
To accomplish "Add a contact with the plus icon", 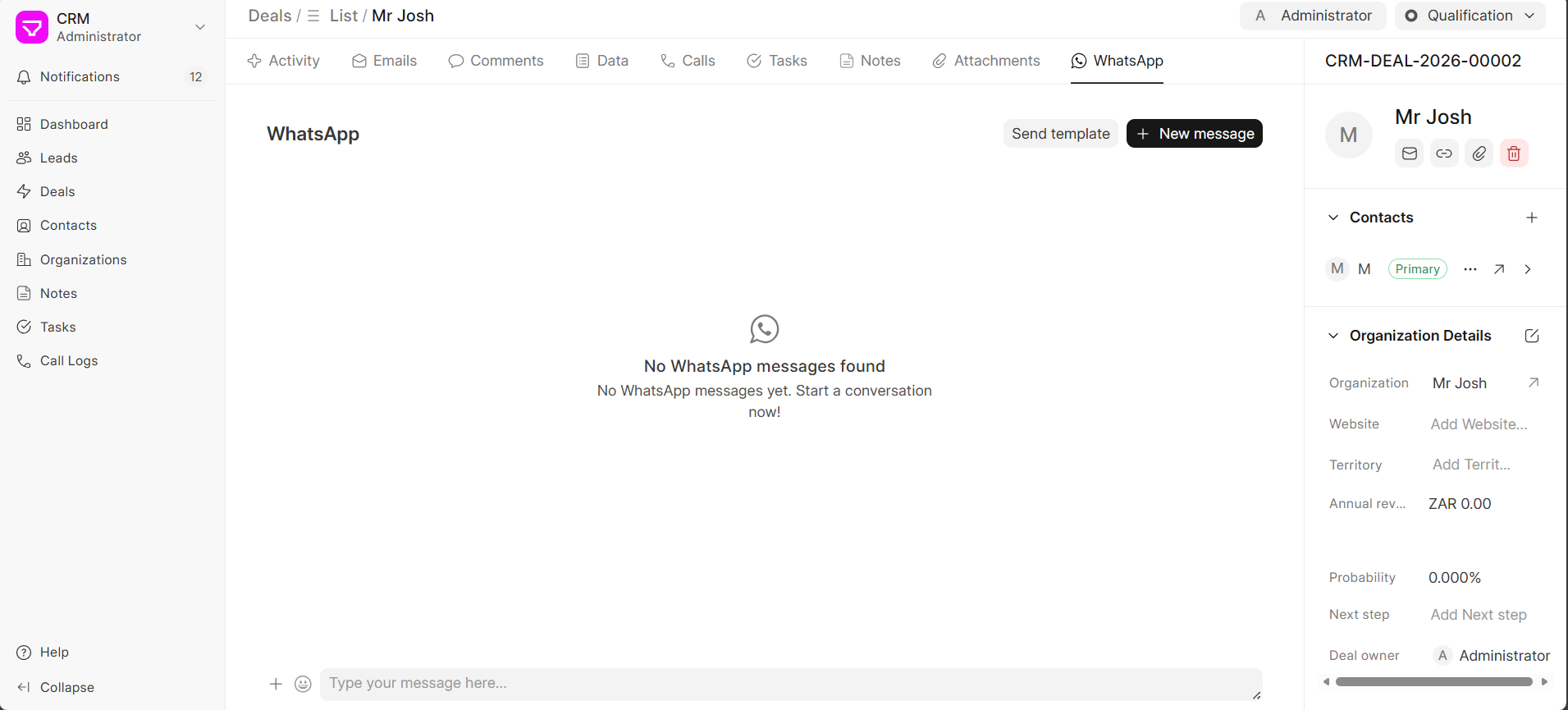I will pos(1531,218).
